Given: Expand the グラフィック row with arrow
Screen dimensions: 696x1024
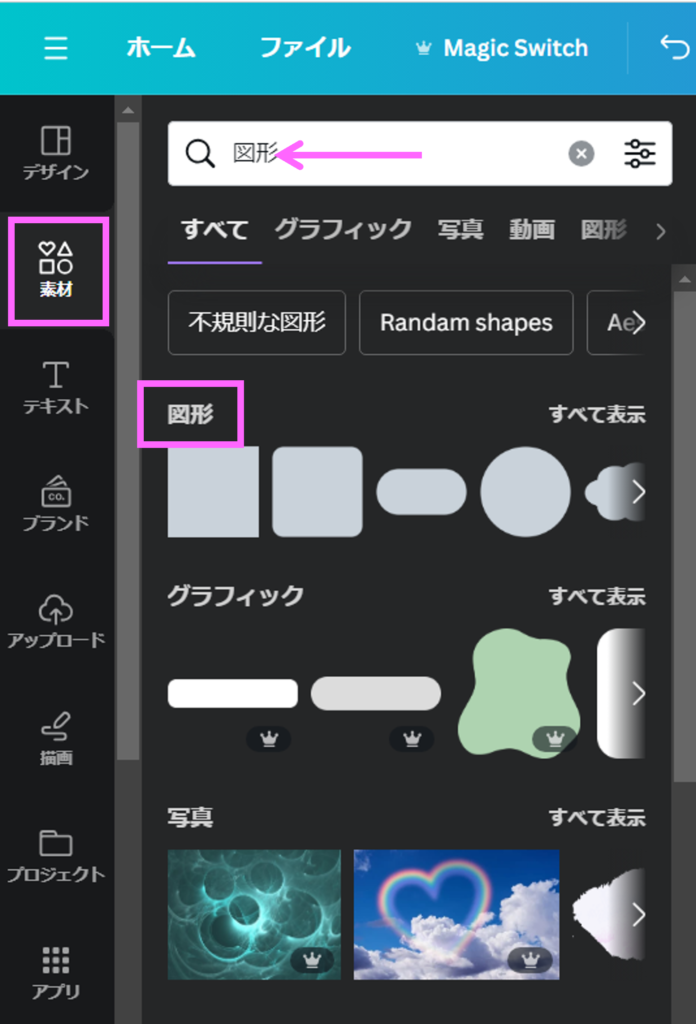Looking at the screenshot, I should 638,694.
